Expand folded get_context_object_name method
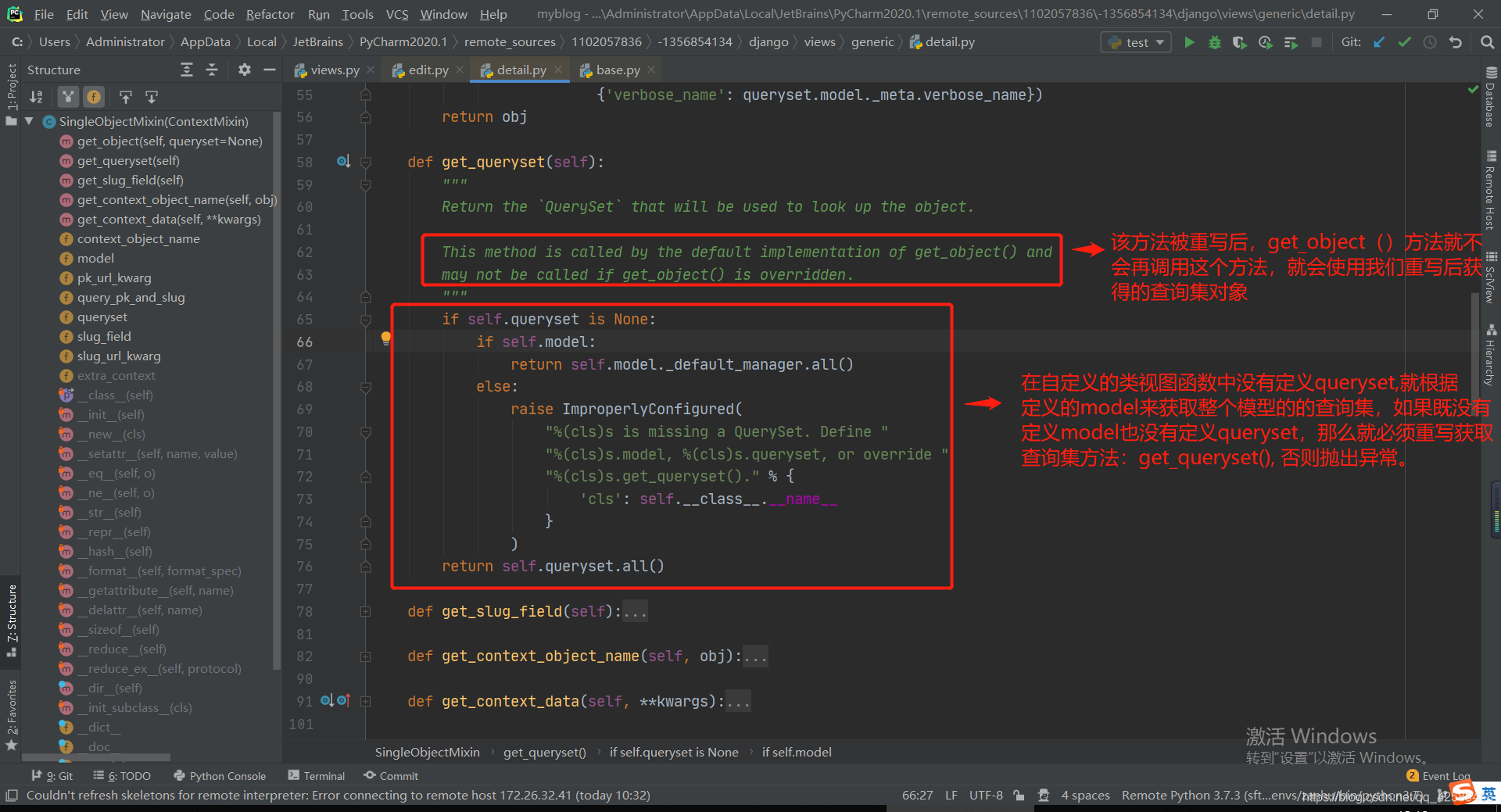1501x812 pixels. [x=365, y=656]
